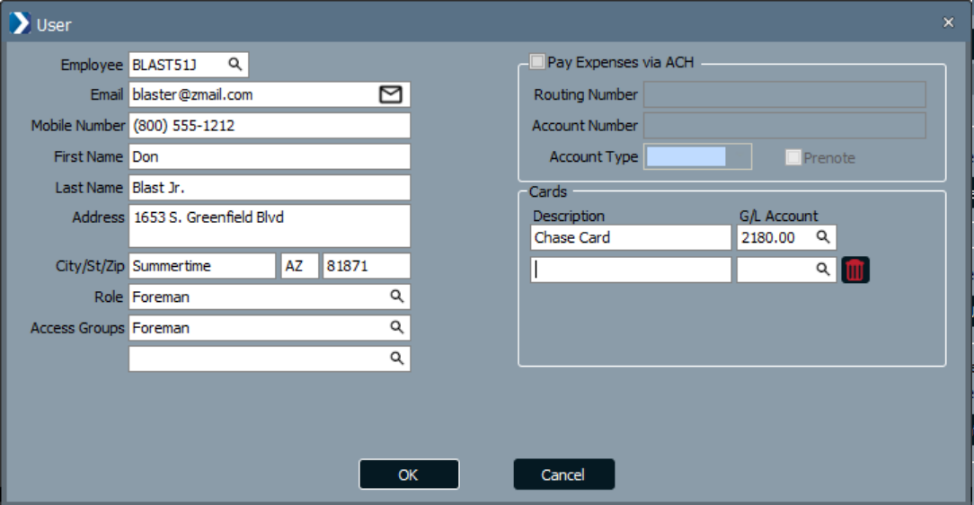Click the Employee field search magnifier icon
Screen dimensions: 974x505
pyautogui.click(x=235, y=65)
